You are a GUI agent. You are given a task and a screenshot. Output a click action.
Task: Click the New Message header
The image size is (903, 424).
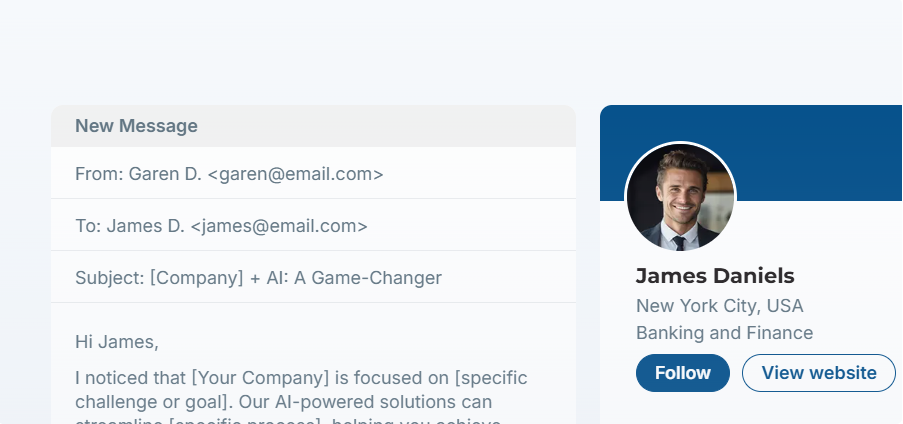136,126
